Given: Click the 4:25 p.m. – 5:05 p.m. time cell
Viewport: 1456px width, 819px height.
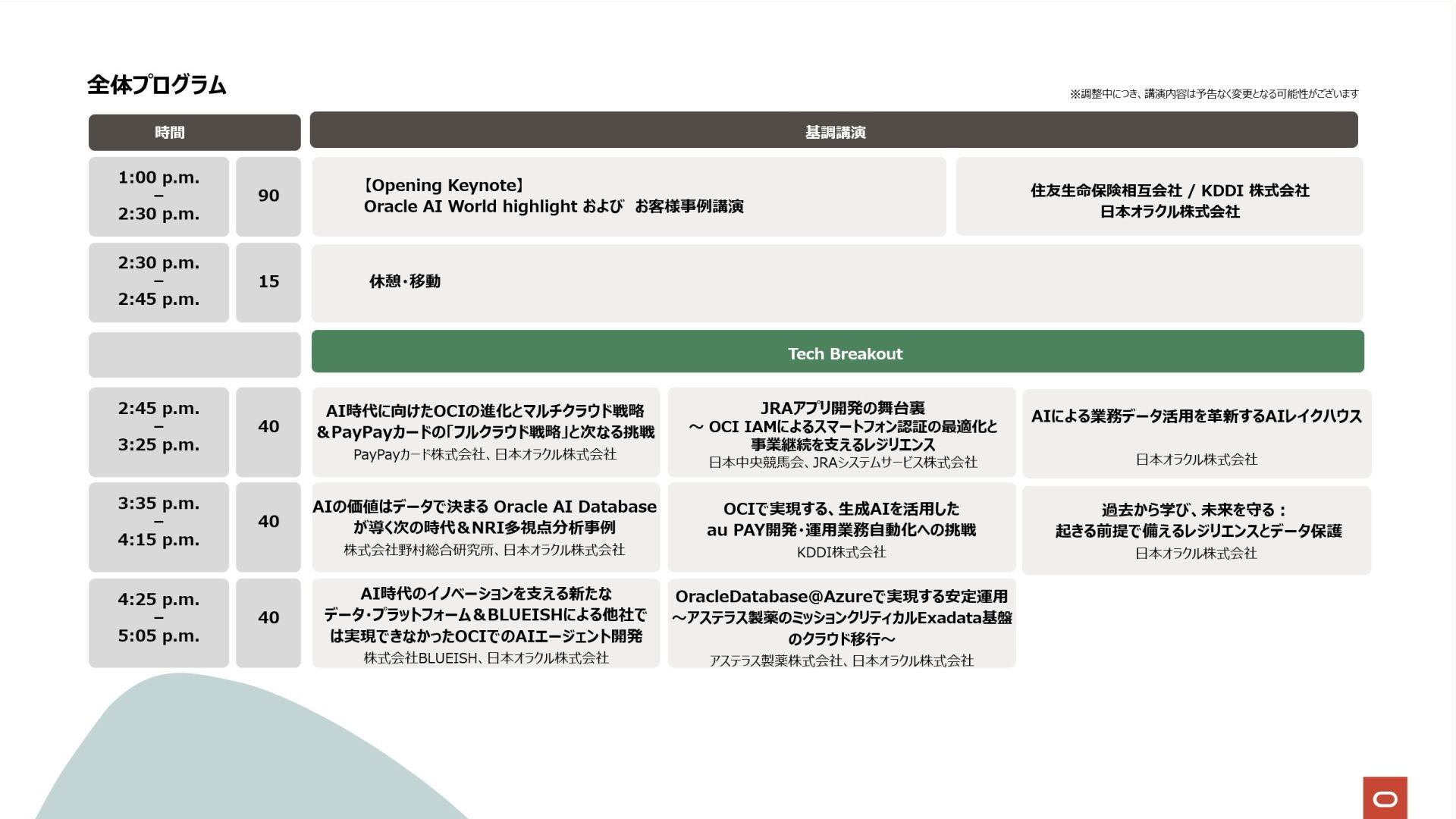Looking at the screenshot, I should 158,623.
